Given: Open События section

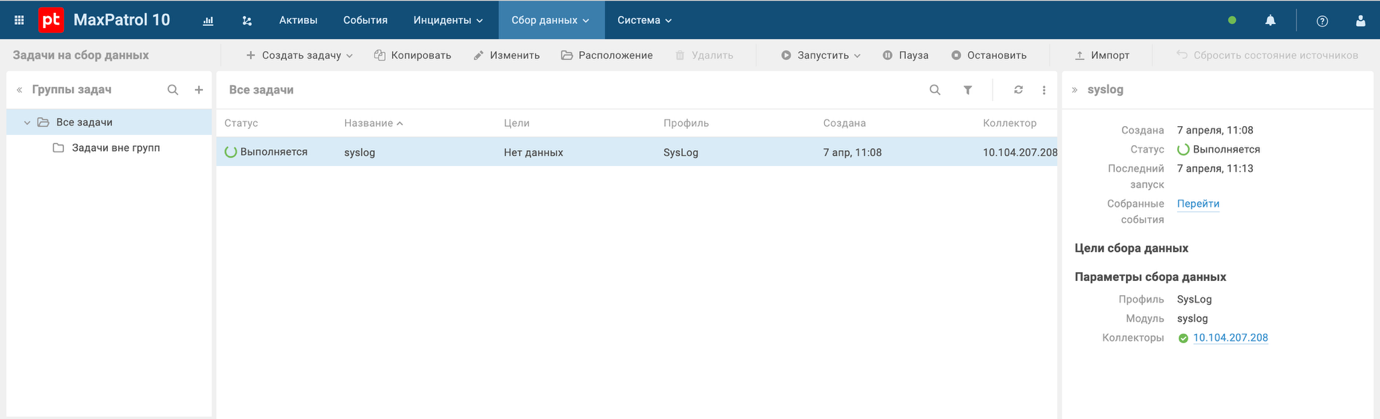Looking at the screenshot, I should [x=365, y=20].
